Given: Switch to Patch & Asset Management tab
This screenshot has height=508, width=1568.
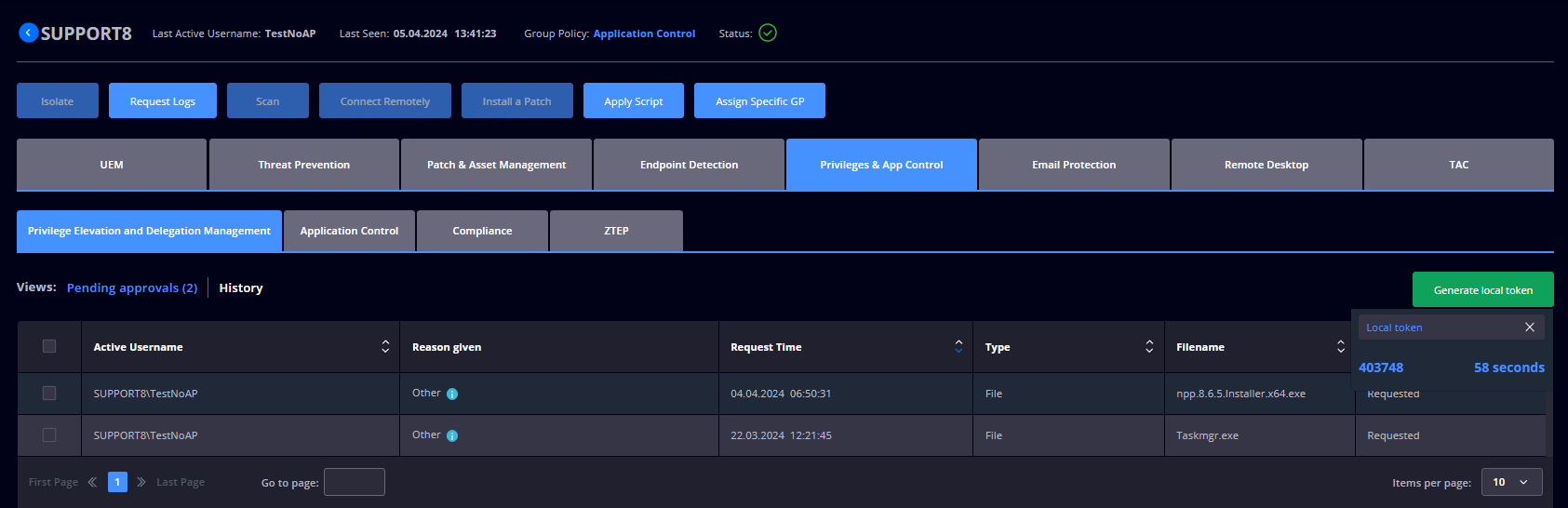Looking at the screenshot, I should tap(497, 165).
